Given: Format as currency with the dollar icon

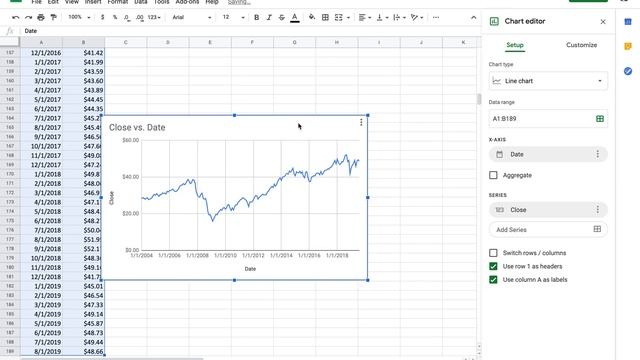Looking at the screenshot, I should point(102,18).
